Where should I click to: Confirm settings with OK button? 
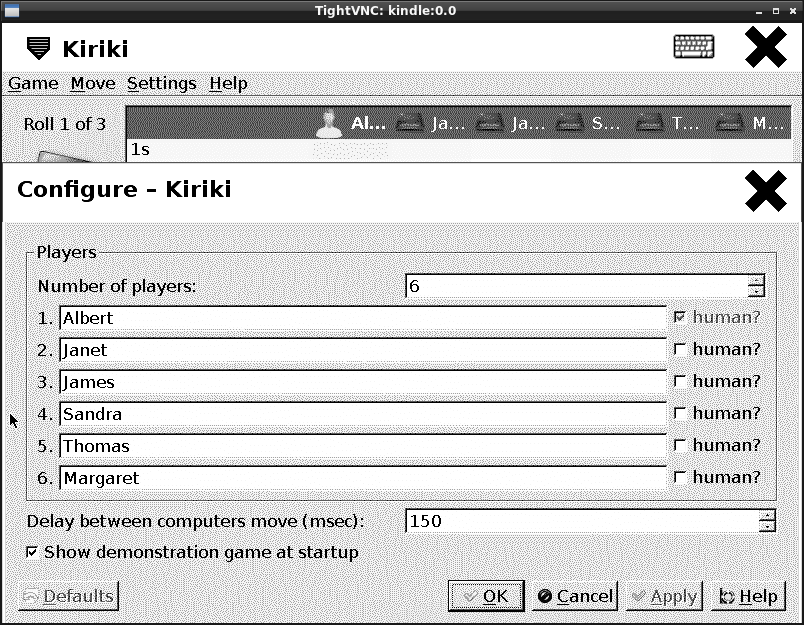point(486,596)
